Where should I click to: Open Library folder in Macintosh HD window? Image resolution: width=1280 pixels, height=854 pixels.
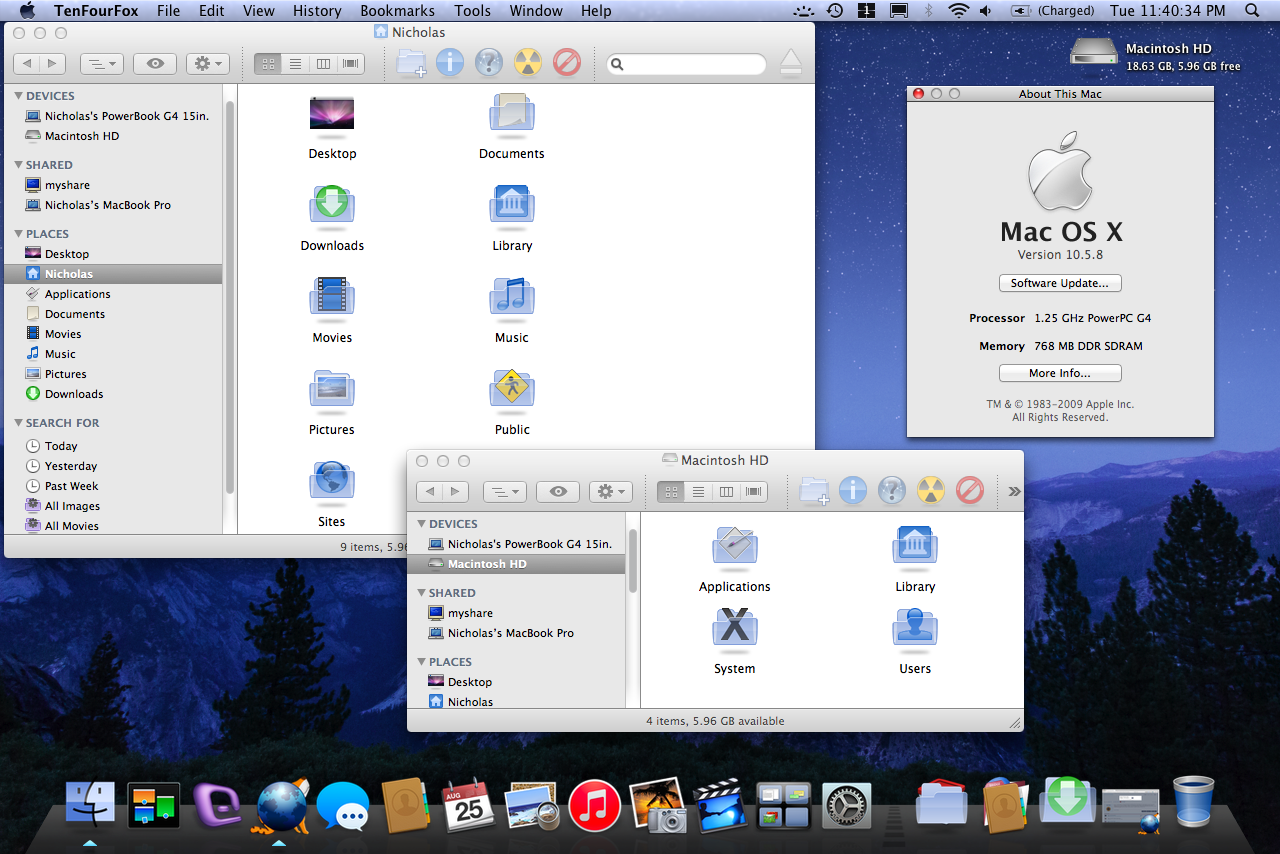[x=915, y=547]
